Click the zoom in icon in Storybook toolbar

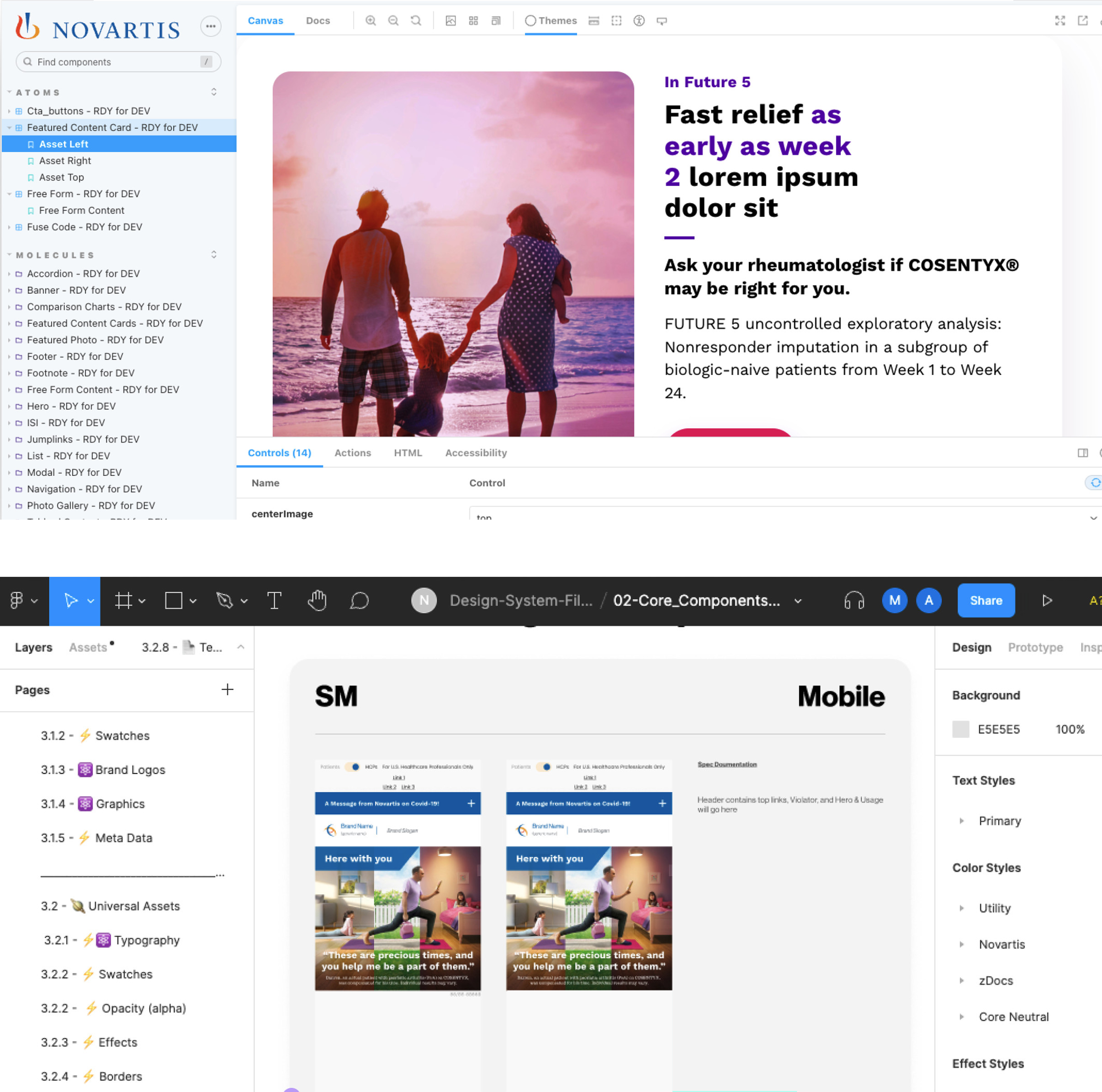coord(371,20)
